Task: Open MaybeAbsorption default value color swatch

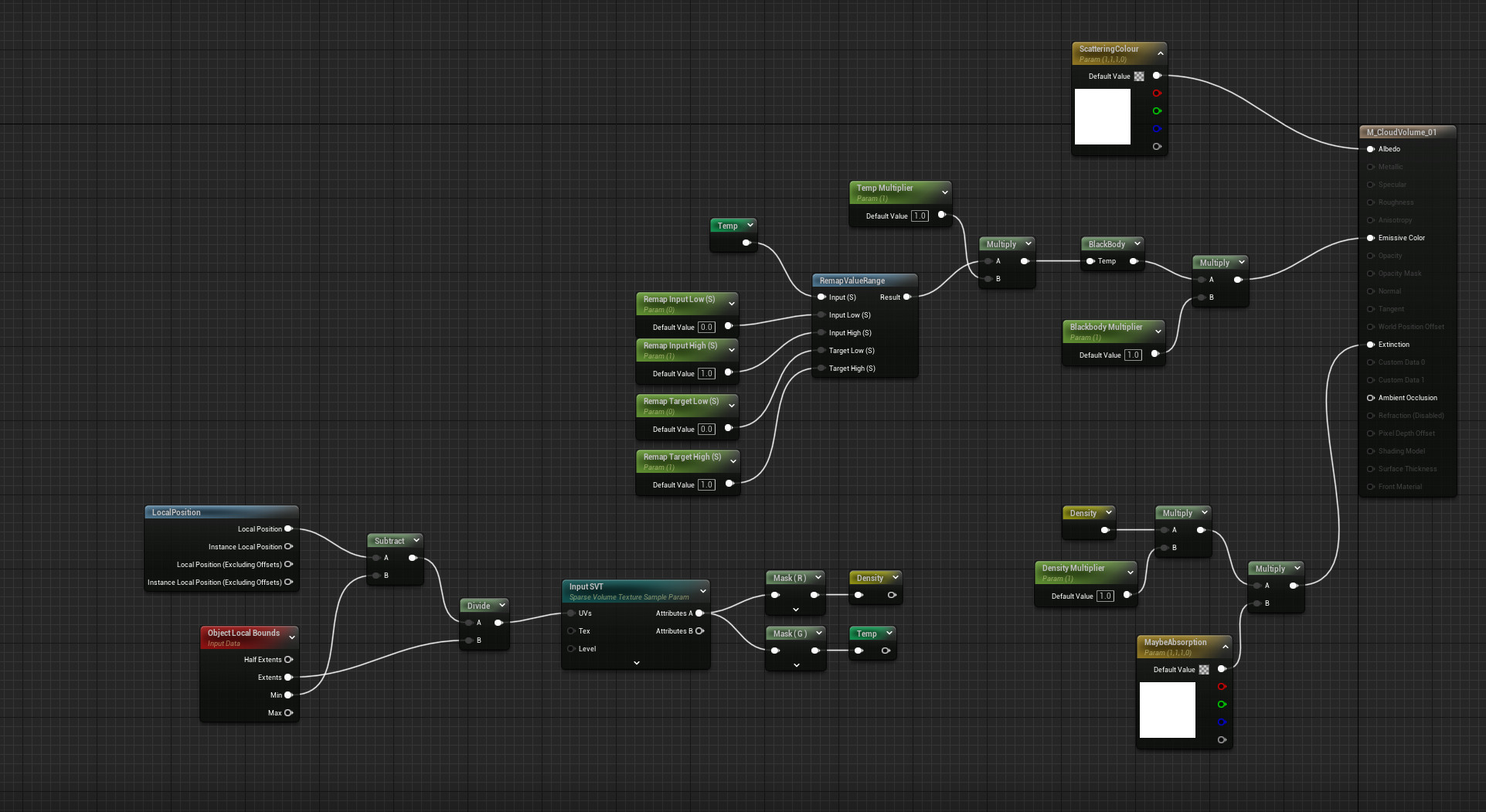Action: tap(1204, 670)
